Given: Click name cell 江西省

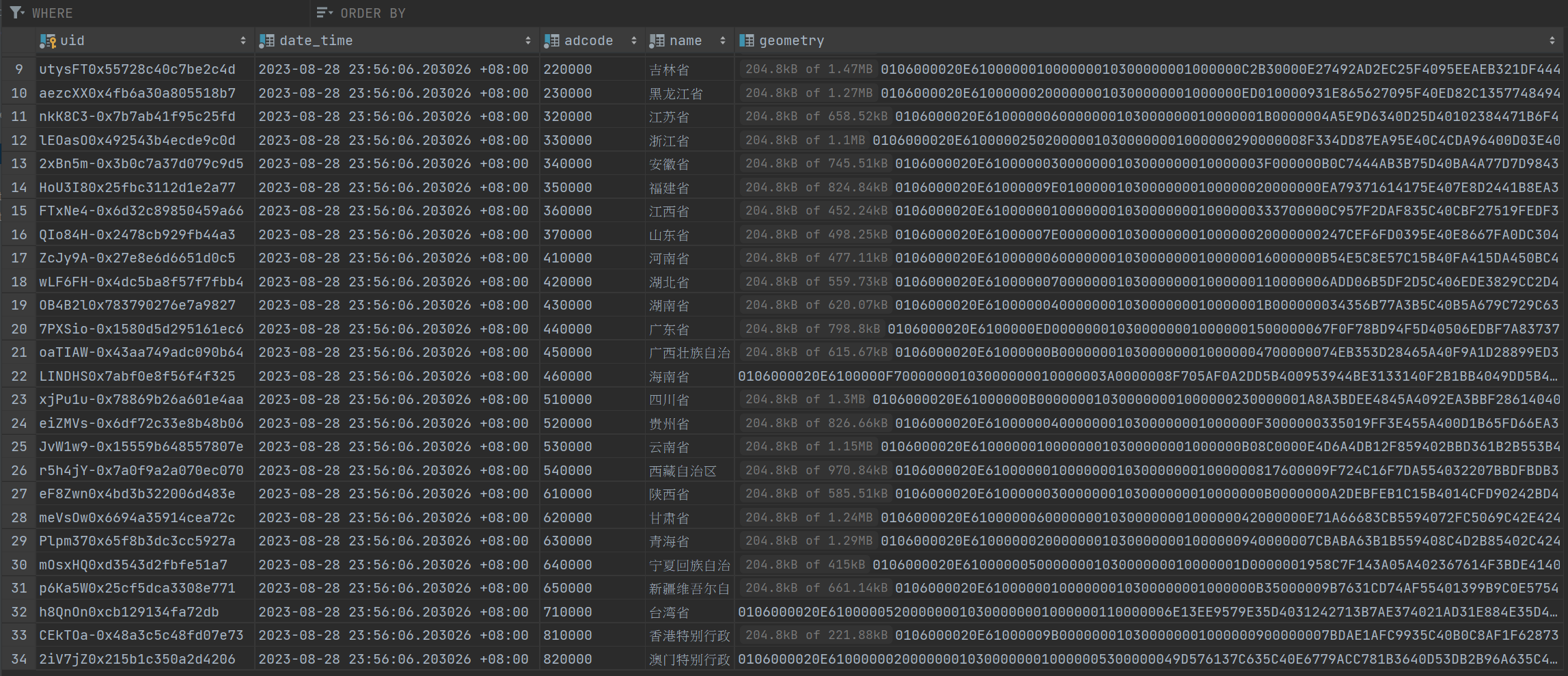Looking at the screenshot, I should (690, 211).
